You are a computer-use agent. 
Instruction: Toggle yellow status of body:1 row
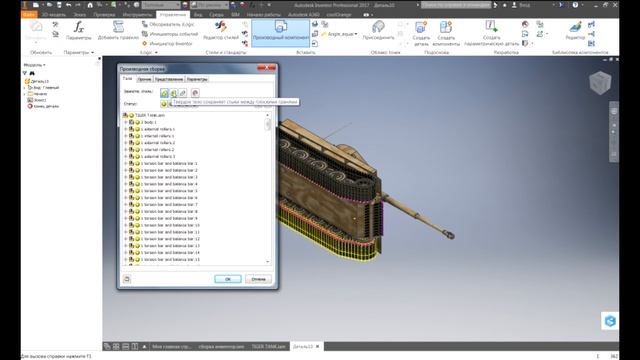click(138, 122)
